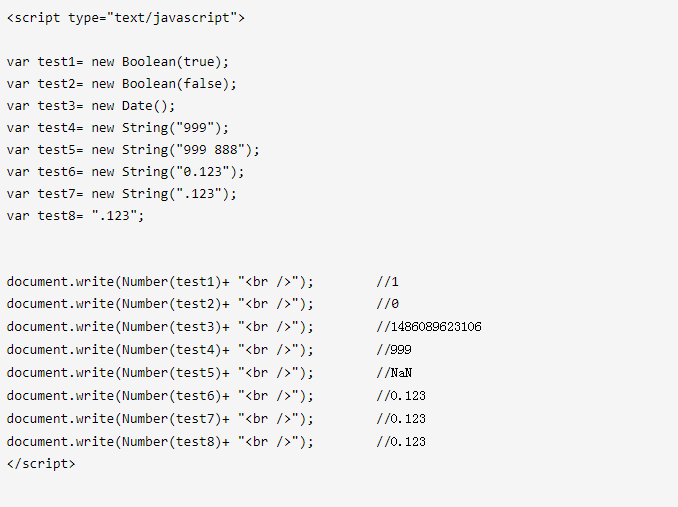Click the var test7 new String(".123") line
This screenshot has height=507, width=678.
click(x=122, y=193)
